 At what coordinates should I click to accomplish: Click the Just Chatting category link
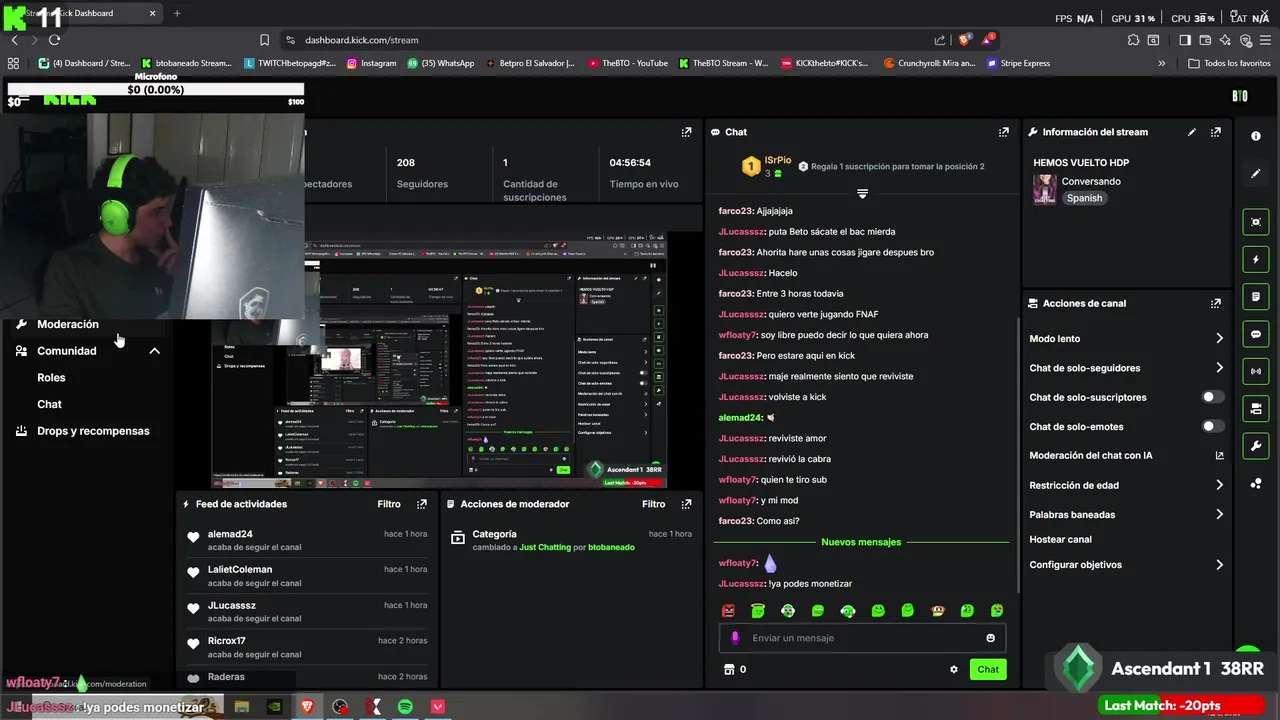coord(545,548)
